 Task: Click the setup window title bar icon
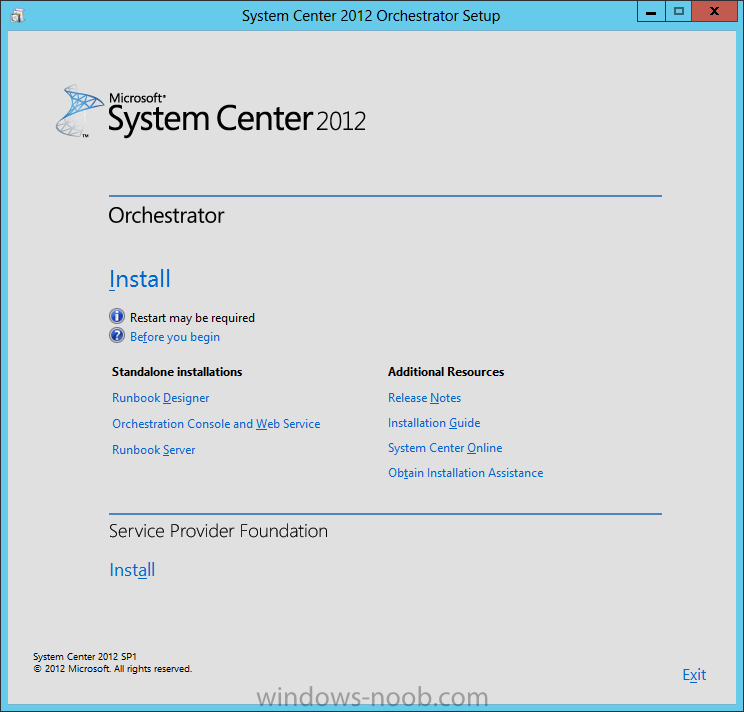tap(18, 16)
